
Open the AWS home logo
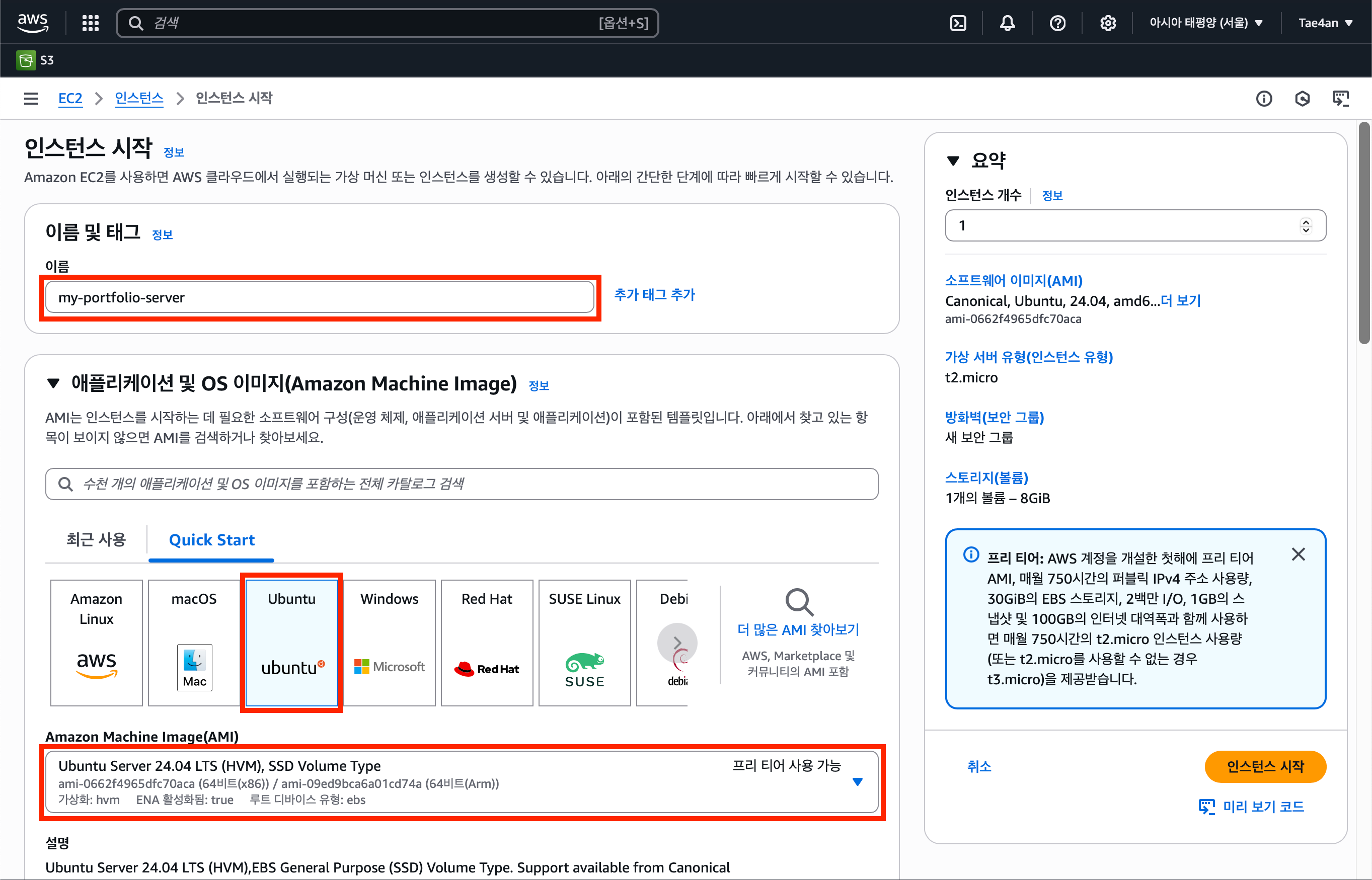(33, 23)
